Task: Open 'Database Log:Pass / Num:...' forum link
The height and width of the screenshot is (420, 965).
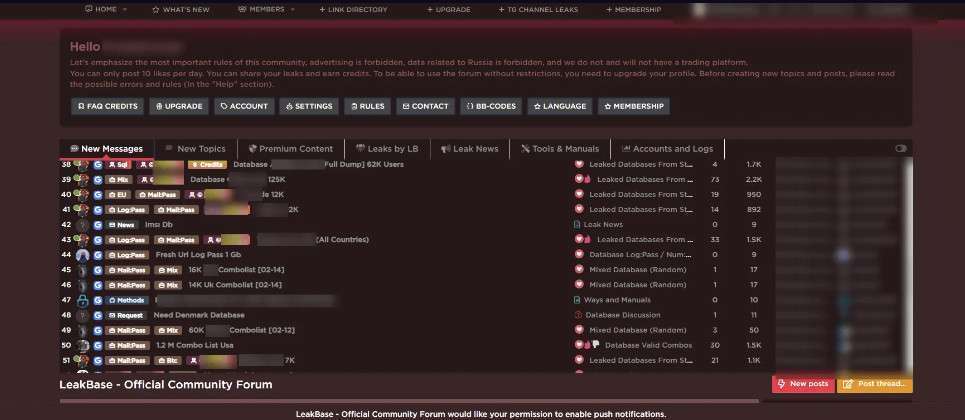Action: coord(641,255)
